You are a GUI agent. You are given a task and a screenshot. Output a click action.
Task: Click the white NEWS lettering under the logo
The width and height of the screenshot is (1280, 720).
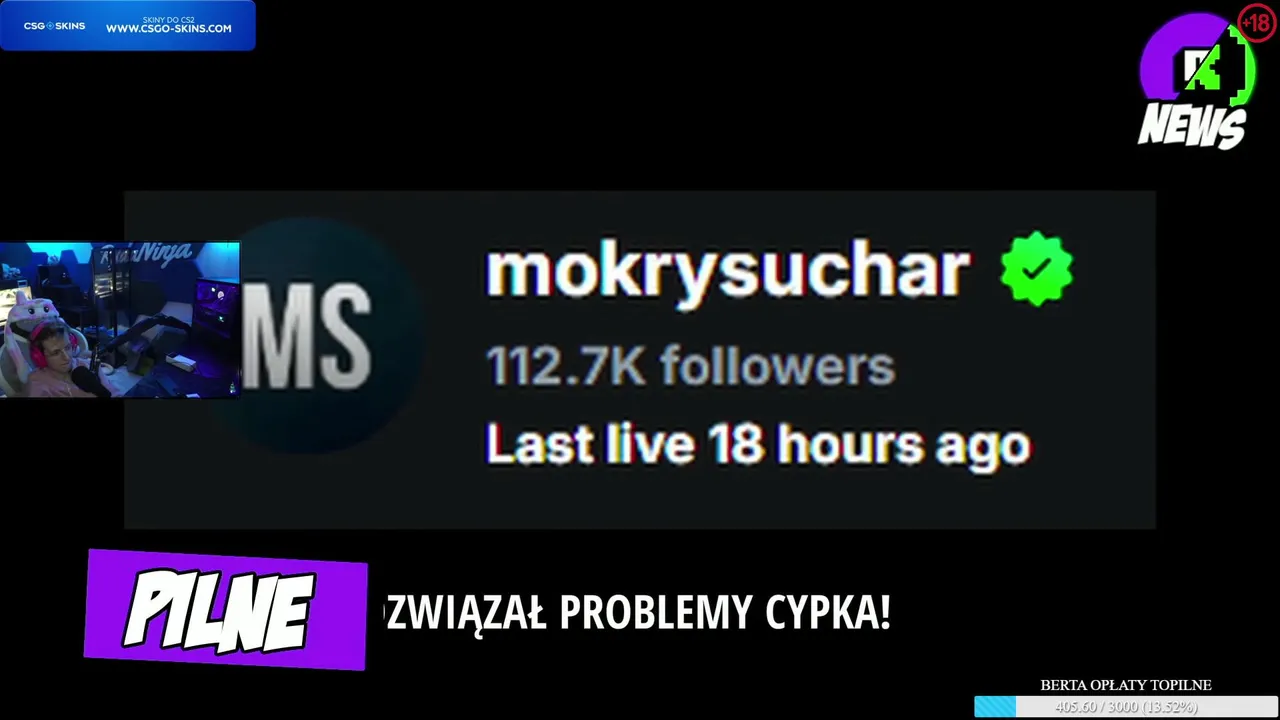point(1192,126)
